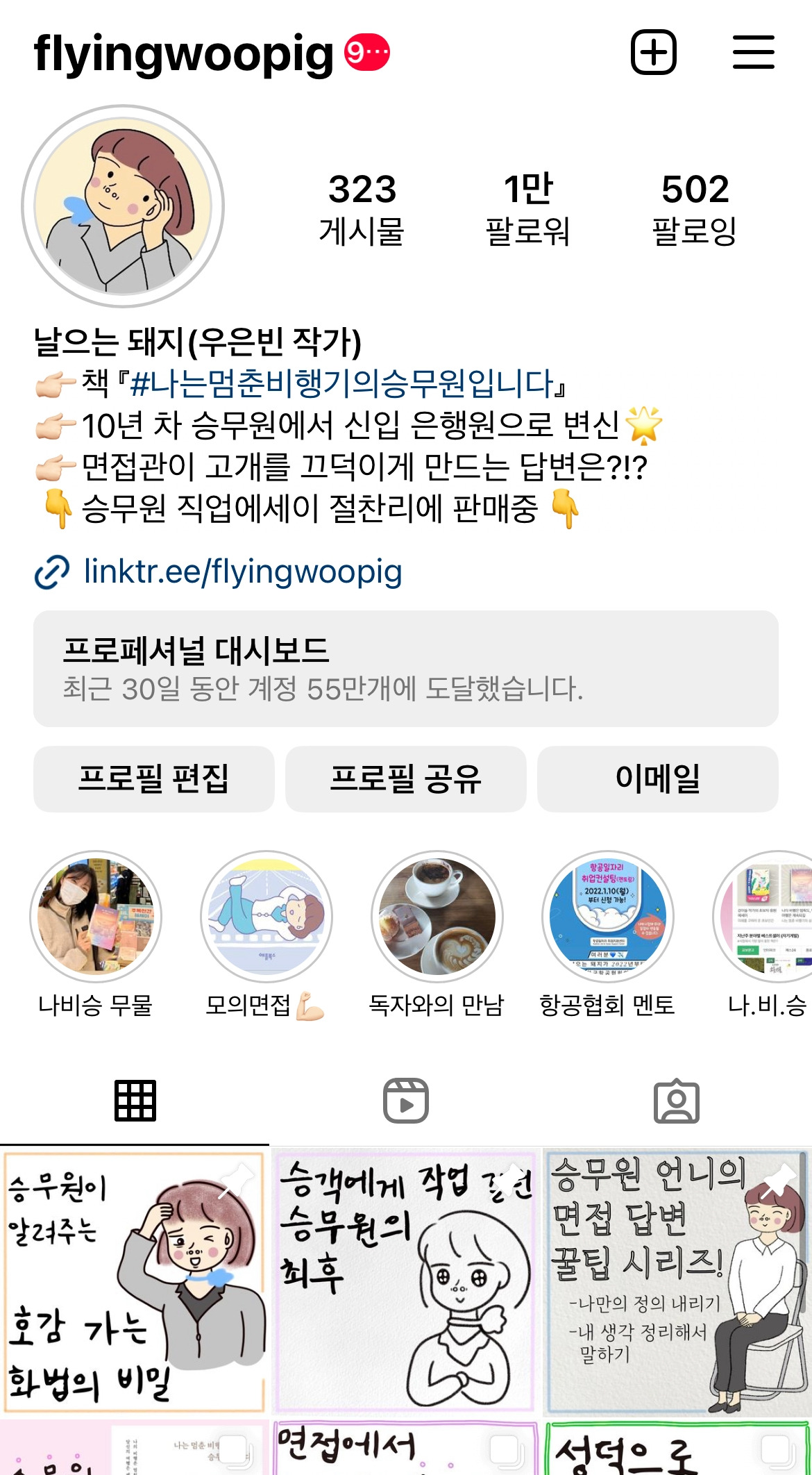This screenshot has width=812, height=1475.
Task: Click the 프로필 공유 button
Action: pyautogui.click(x=406, y=779)
